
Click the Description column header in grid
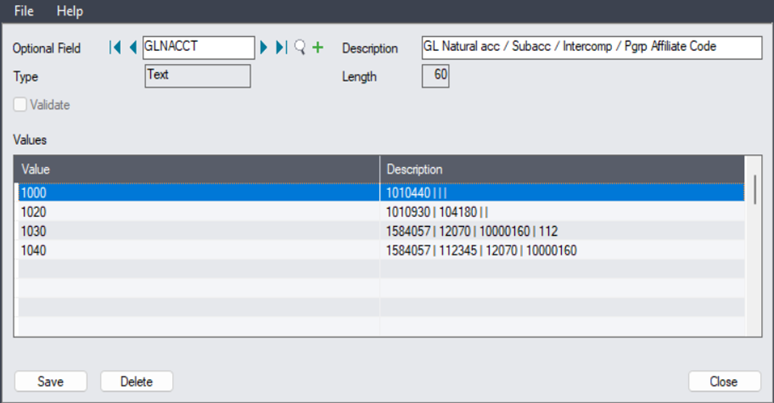pos(562,169)
